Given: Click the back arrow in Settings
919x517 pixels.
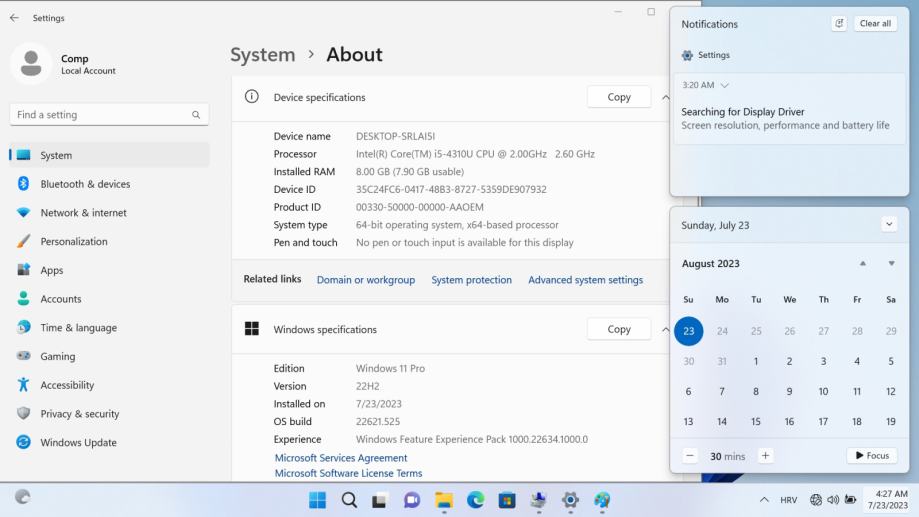Looking at the screenshot, I should tap(14, 18).
